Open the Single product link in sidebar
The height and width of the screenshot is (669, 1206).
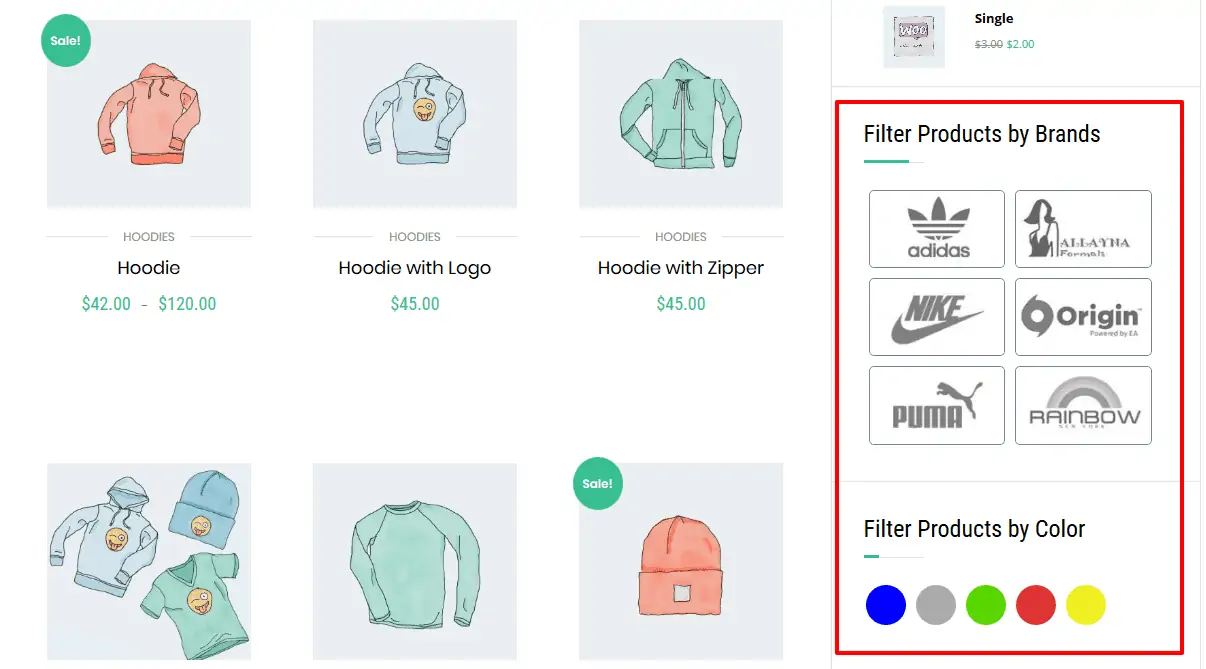[x=994, y=19]
